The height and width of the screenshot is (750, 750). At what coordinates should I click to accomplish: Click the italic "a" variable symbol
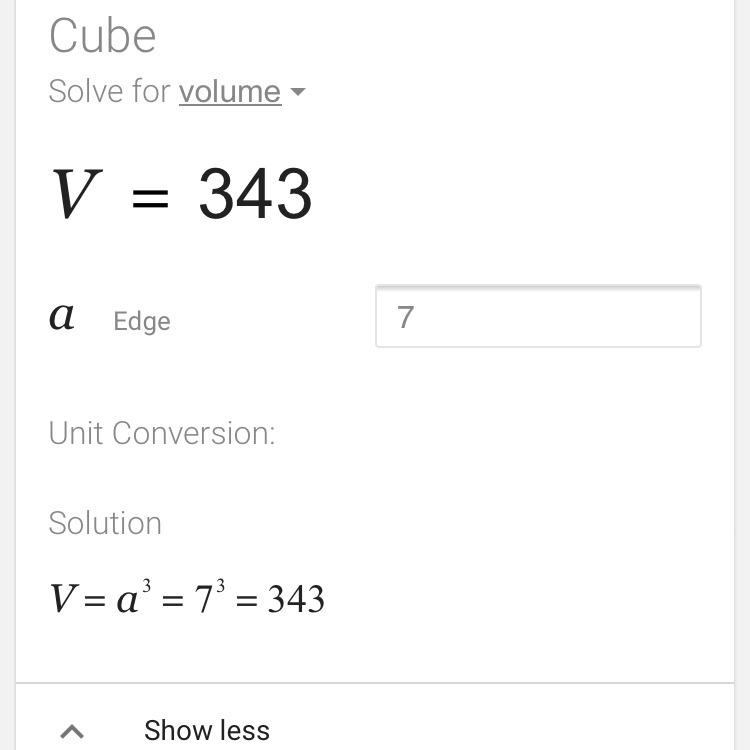pyautogui.click(x=62, y=318)
